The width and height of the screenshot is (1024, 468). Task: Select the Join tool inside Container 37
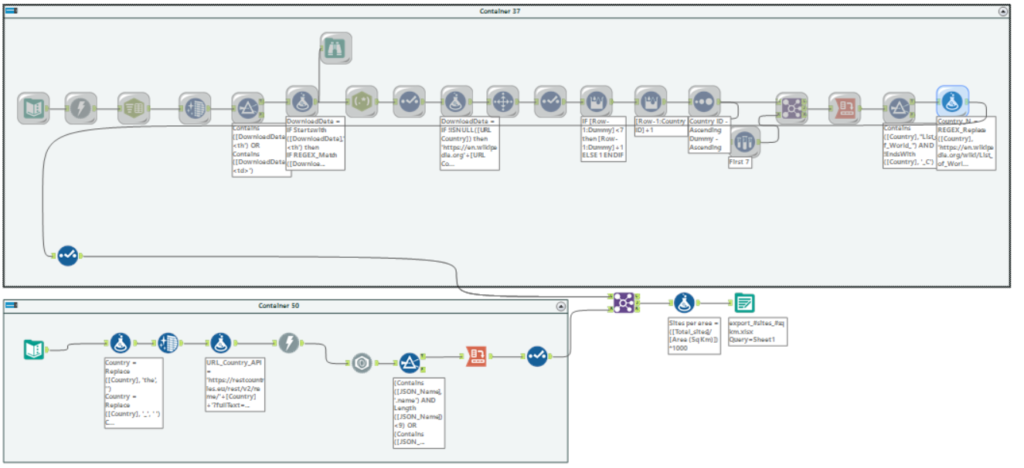(792, 108)
